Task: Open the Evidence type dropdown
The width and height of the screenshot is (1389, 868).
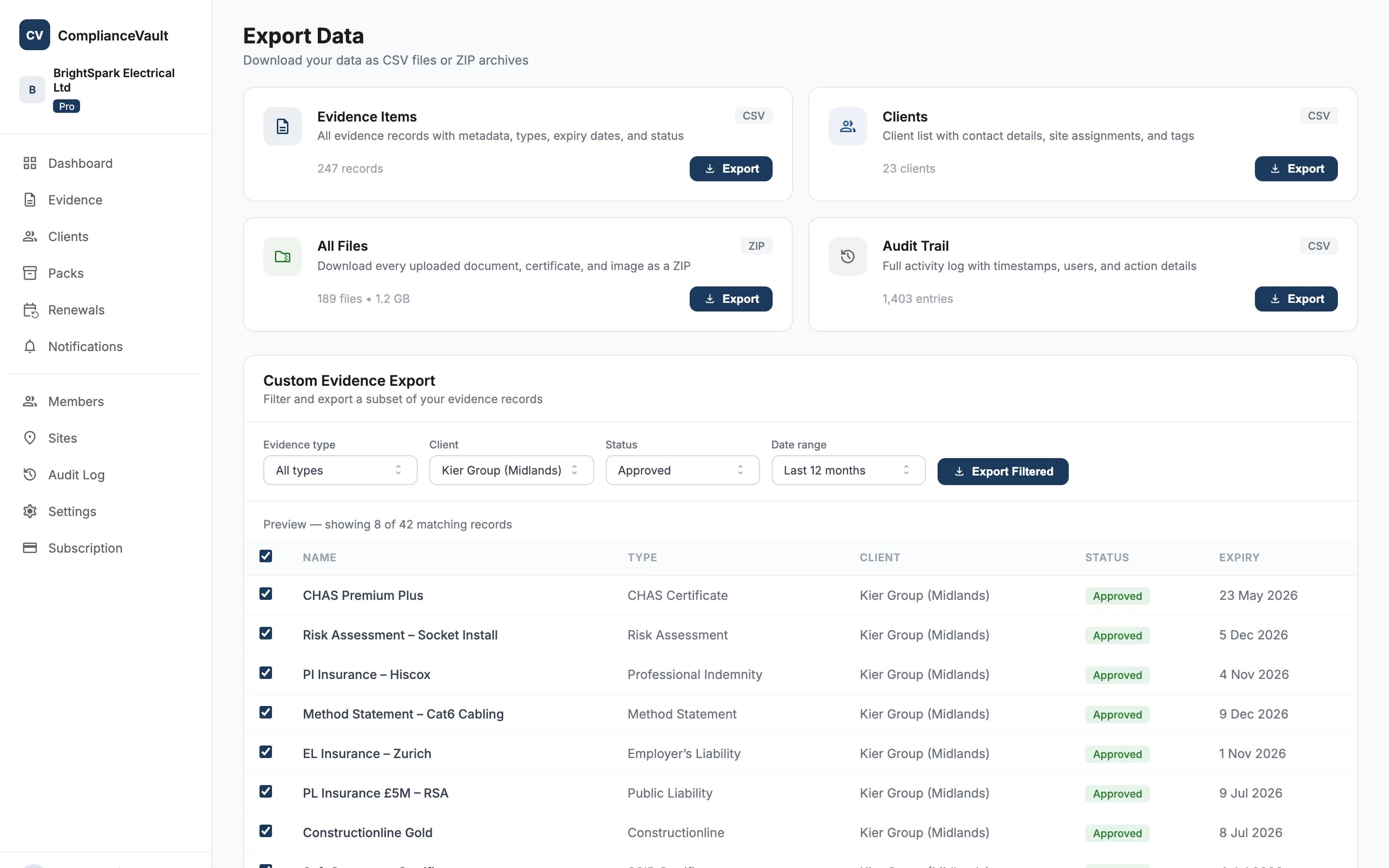Action: (340, 470)
